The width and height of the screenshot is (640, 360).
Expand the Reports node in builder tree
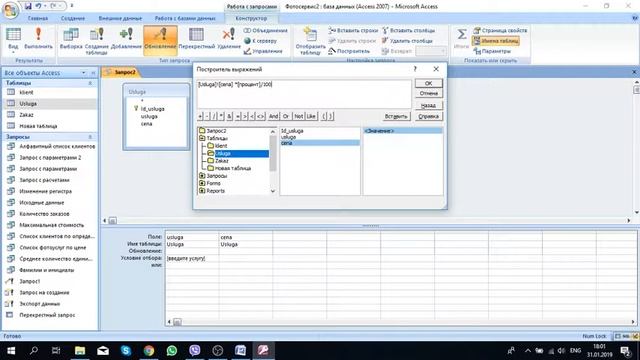pyautogui.click(x=202, y=191)
